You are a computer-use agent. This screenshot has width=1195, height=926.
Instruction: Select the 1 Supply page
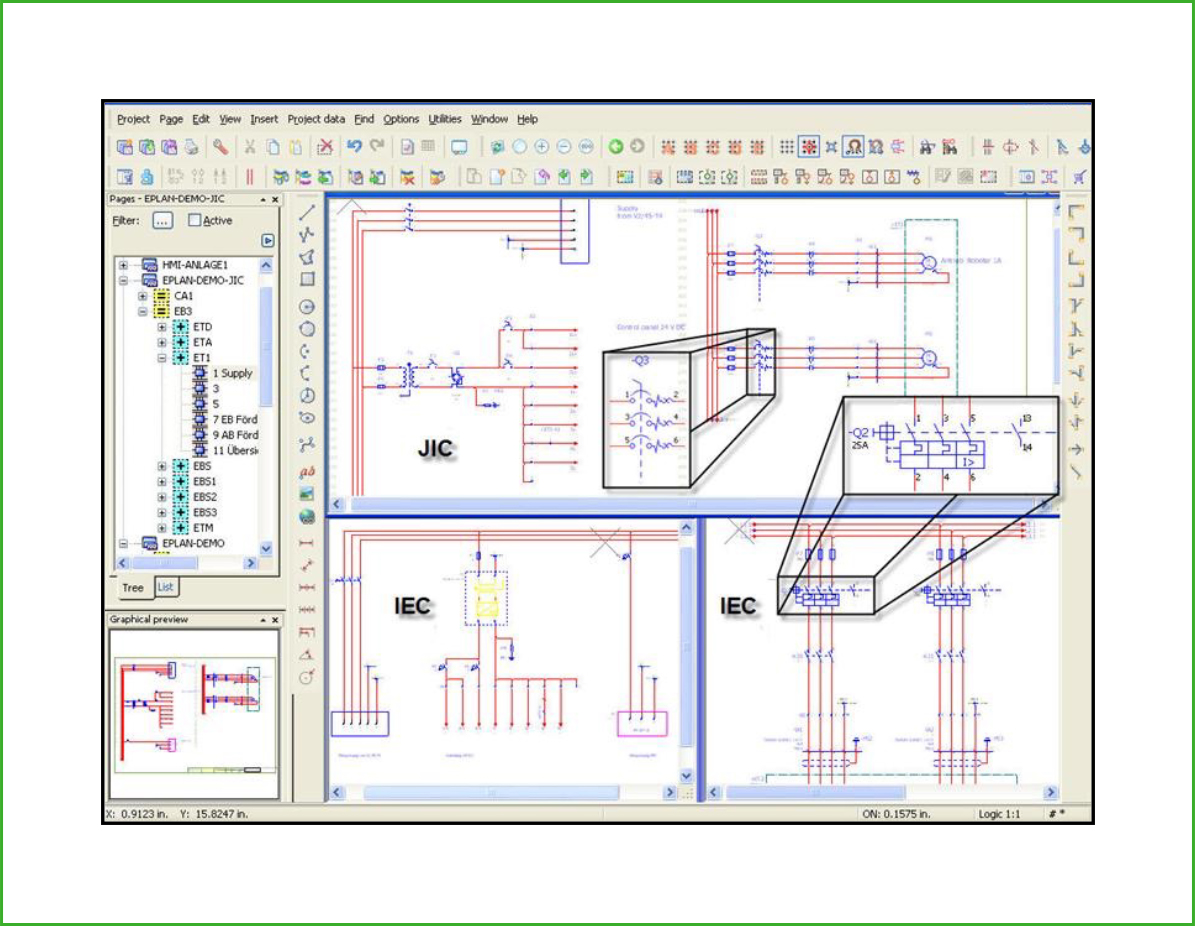pyautogui.click(x=231, y=373)
